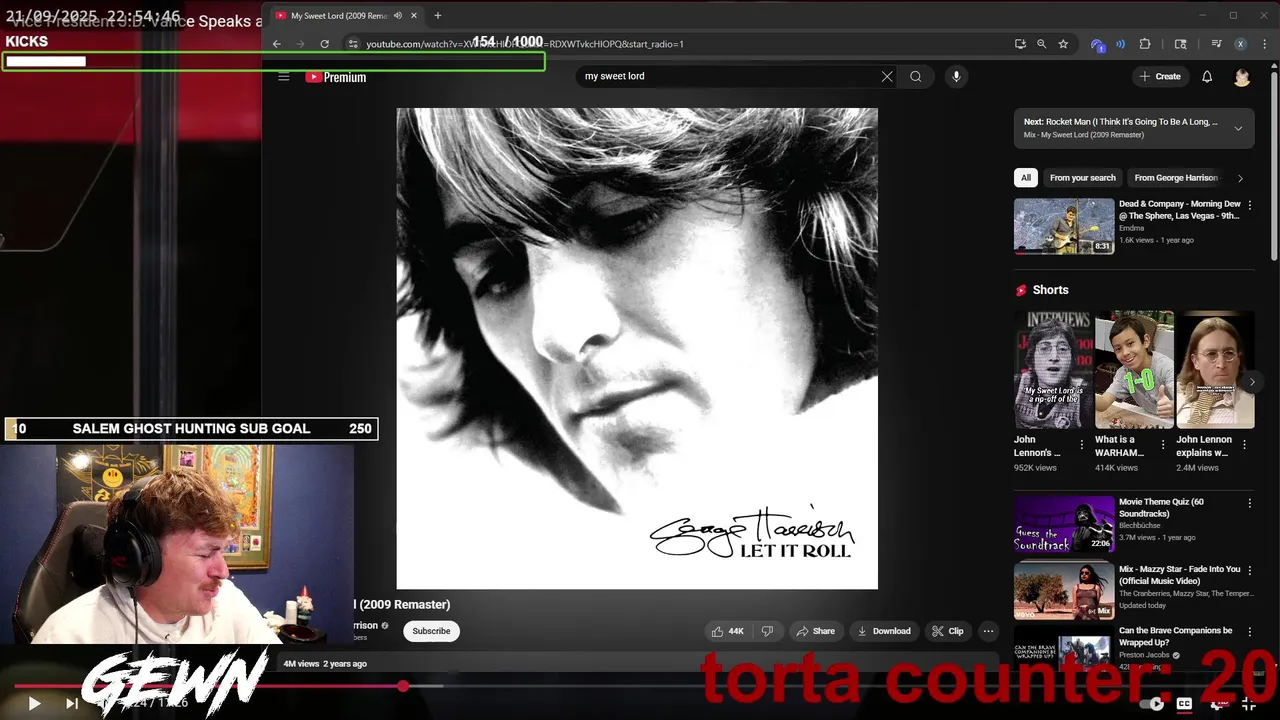The image size is (1280, 720).
Task: Dislike the video
Action: (767, 631)
